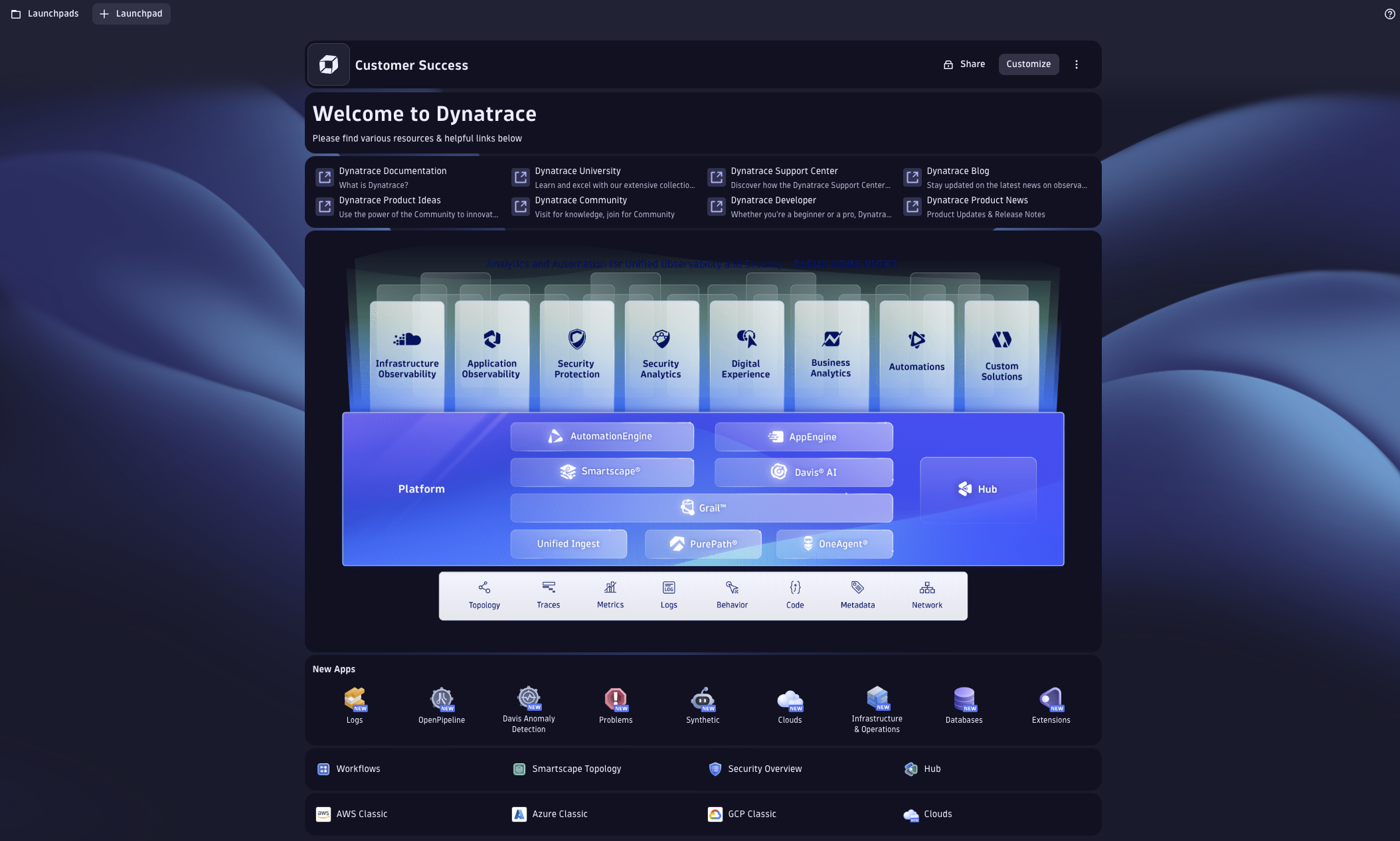Screen dimensions: 1400x841
Task: Navigate to the Launchpad tab
Action: (131, 14)
